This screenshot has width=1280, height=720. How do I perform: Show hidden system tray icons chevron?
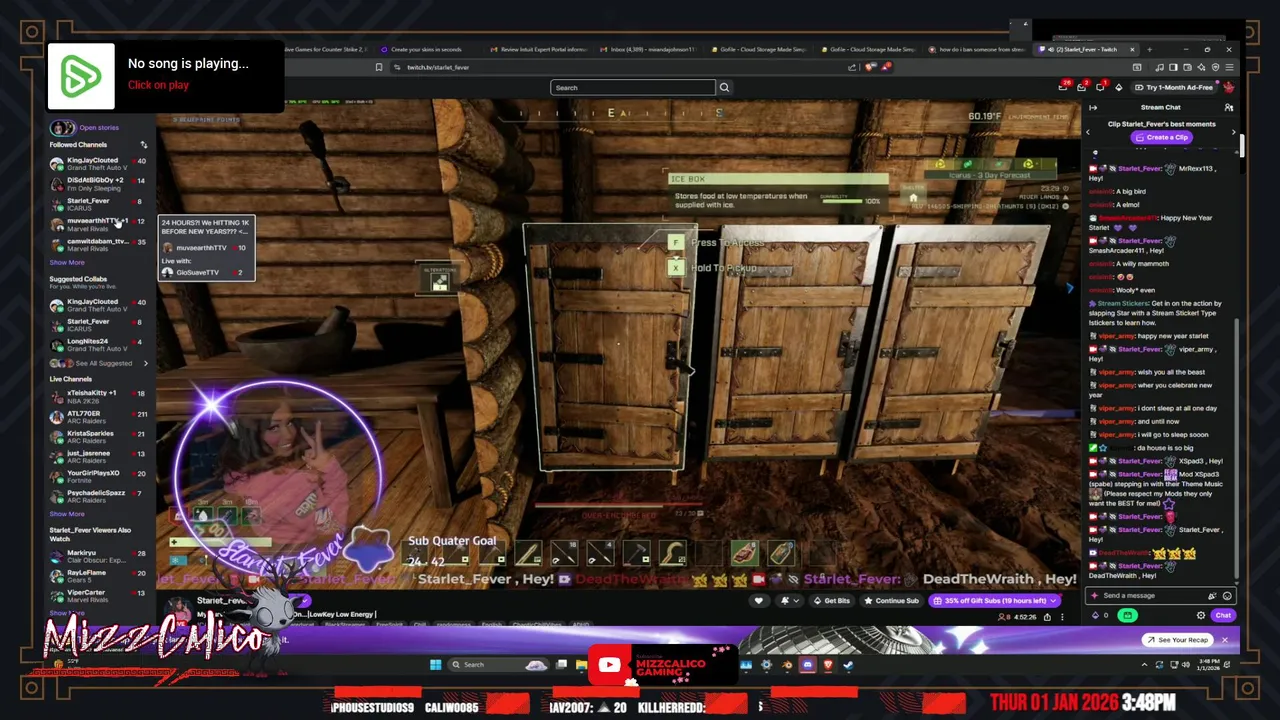pos(1144,665)
